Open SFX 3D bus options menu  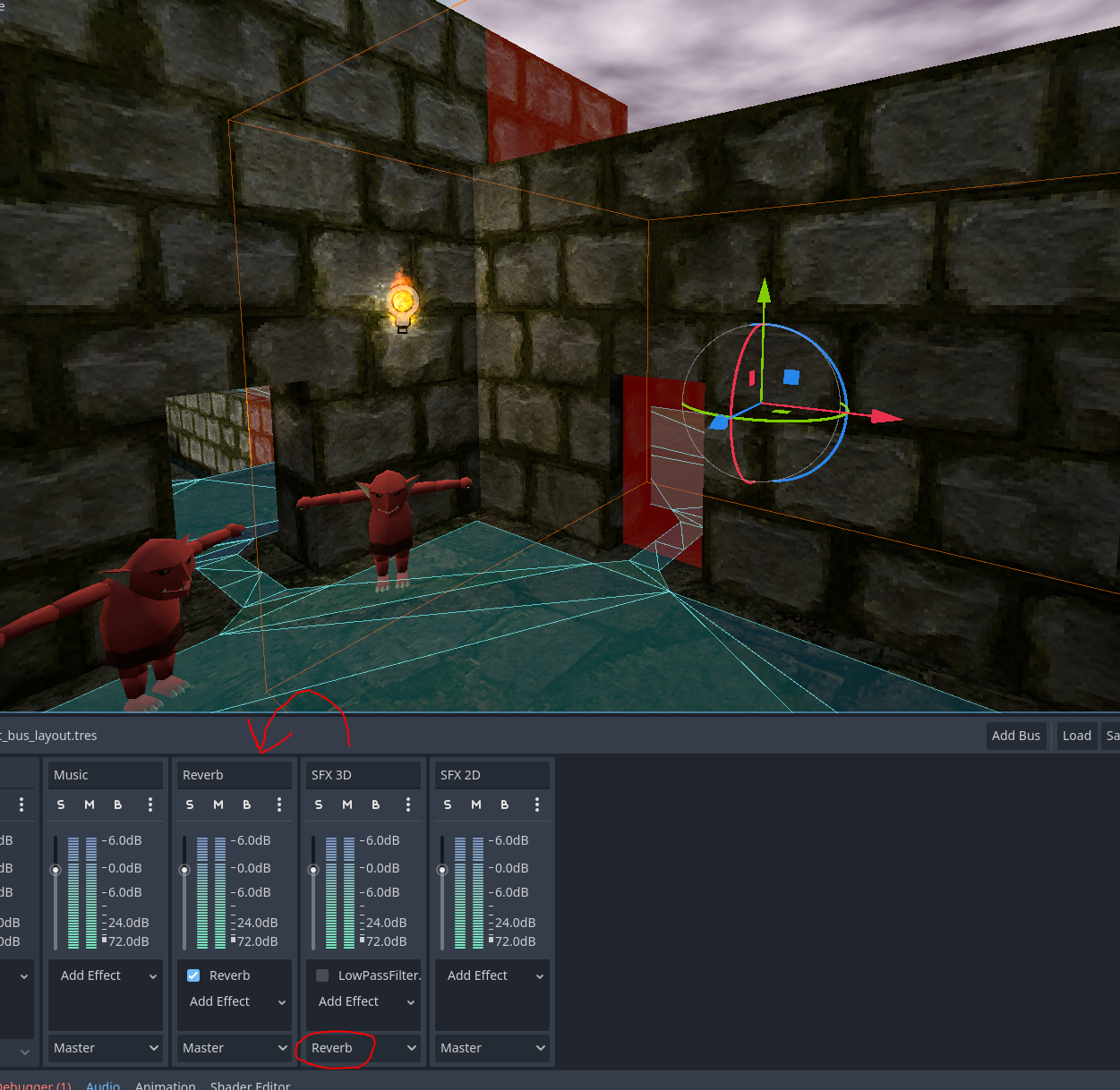tap(408, 805)
